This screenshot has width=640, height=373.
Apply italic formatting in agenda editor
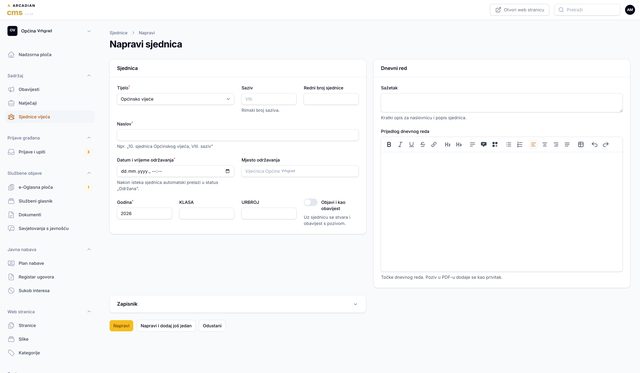point(400,144)
